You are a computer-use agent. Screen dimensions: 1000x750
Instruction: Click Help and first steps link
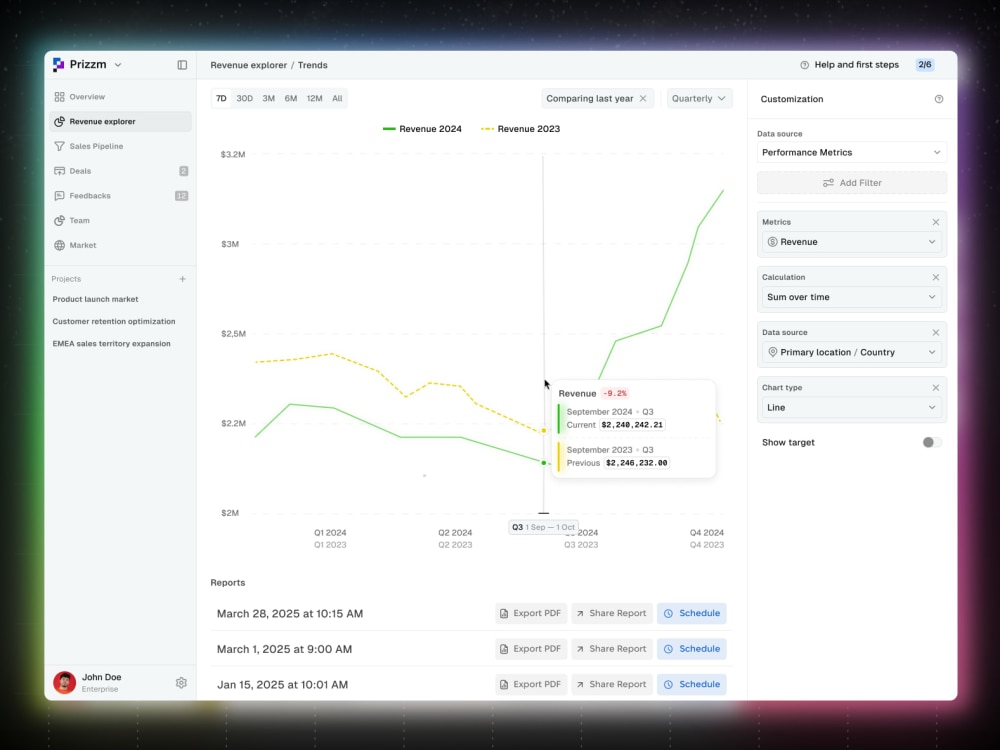coord(857,65)
